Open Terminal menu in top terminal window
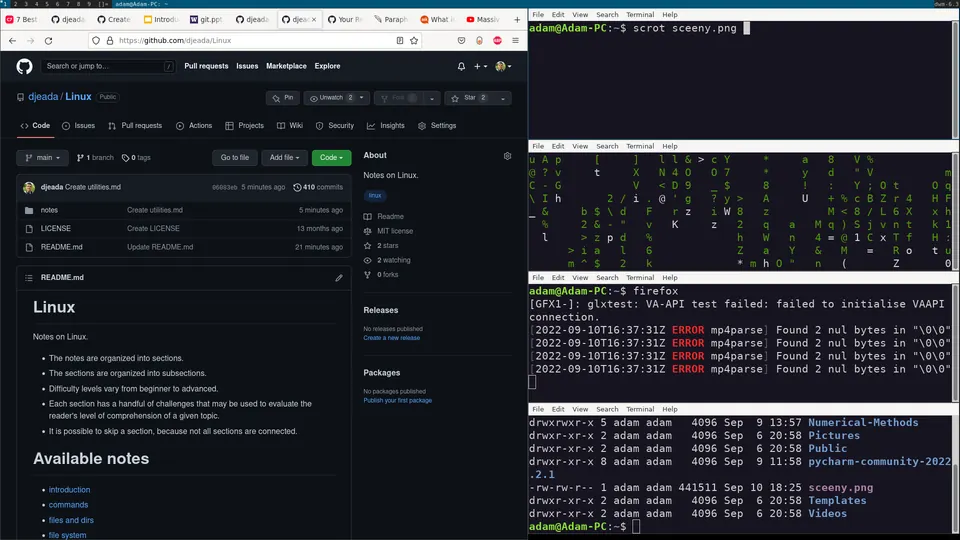Image resolution: width=960 pixels, height=540 pixels. (x=640, y=15)
